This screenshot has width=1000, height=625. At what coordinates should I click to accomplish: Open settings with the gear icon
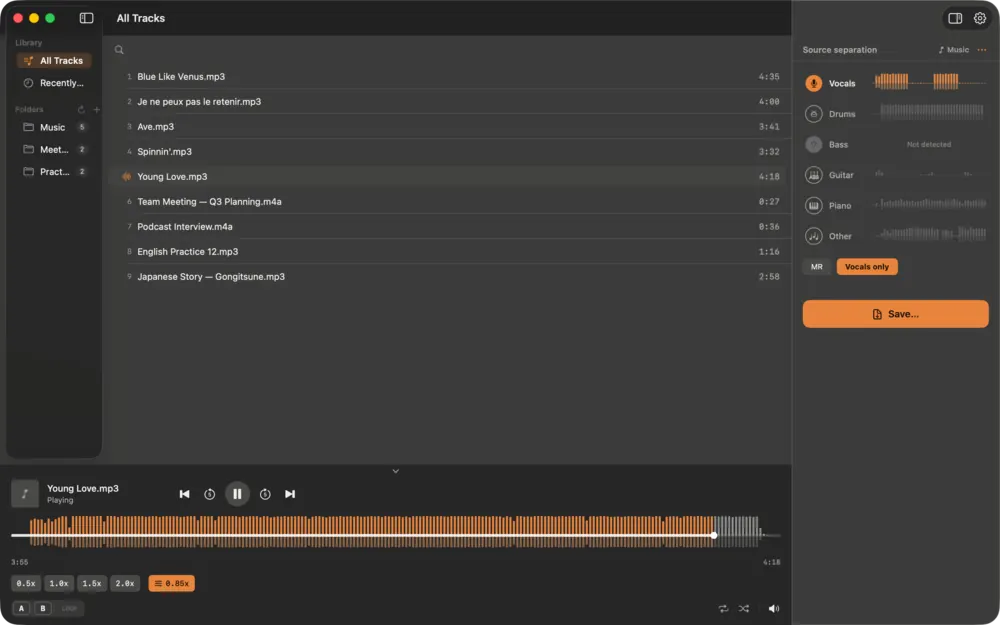pos(980,18)
